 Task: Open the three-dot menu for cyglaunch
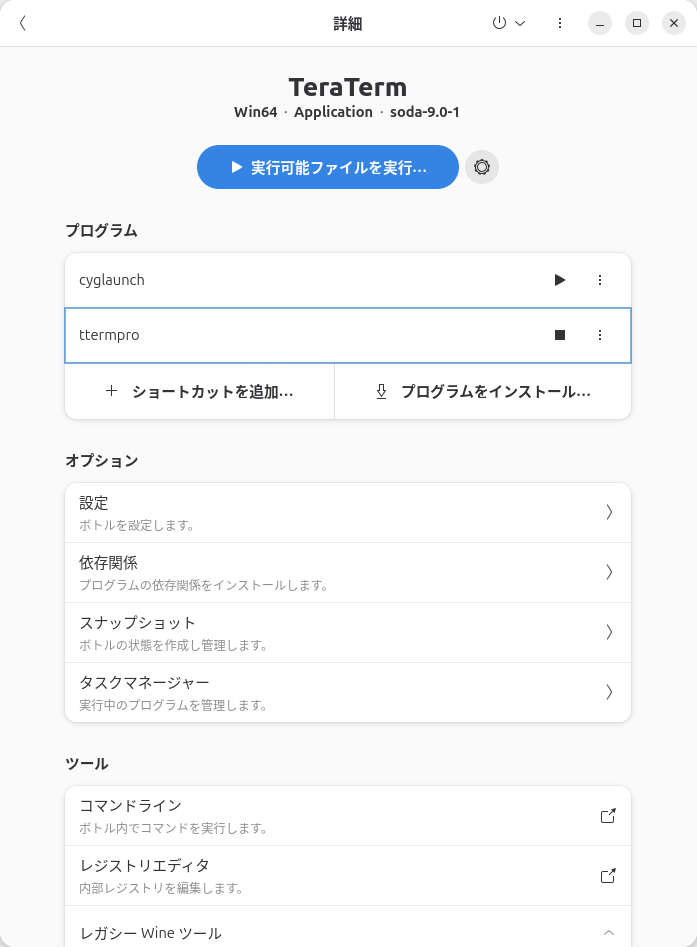point(600,280)
